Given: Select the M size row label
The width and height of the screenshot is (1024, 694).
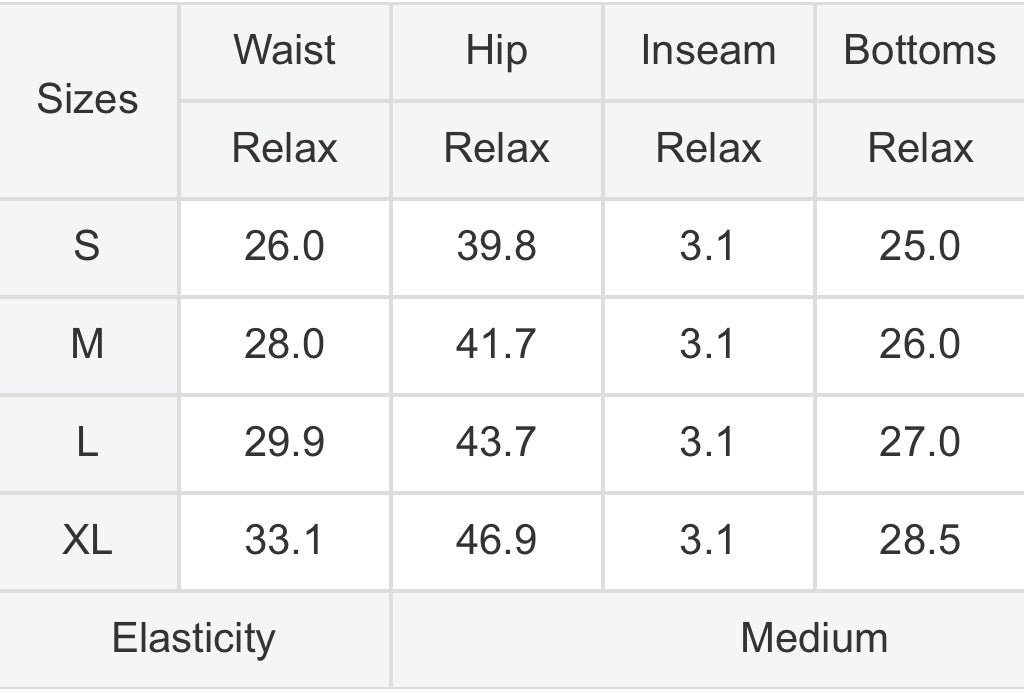Looking at the screenshot, I should click(87, 344).
